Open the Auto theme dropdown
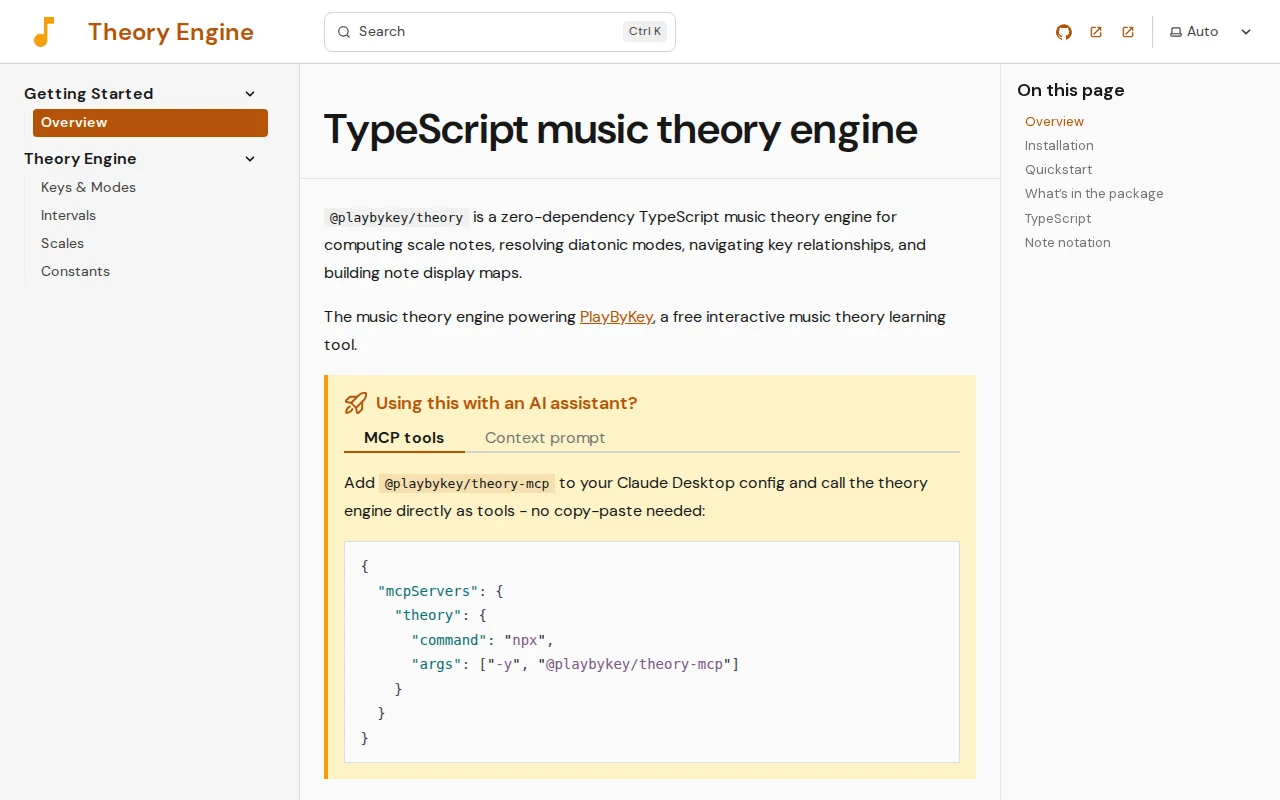Screen dimensions: 1280x800 tap(1211, 32)
